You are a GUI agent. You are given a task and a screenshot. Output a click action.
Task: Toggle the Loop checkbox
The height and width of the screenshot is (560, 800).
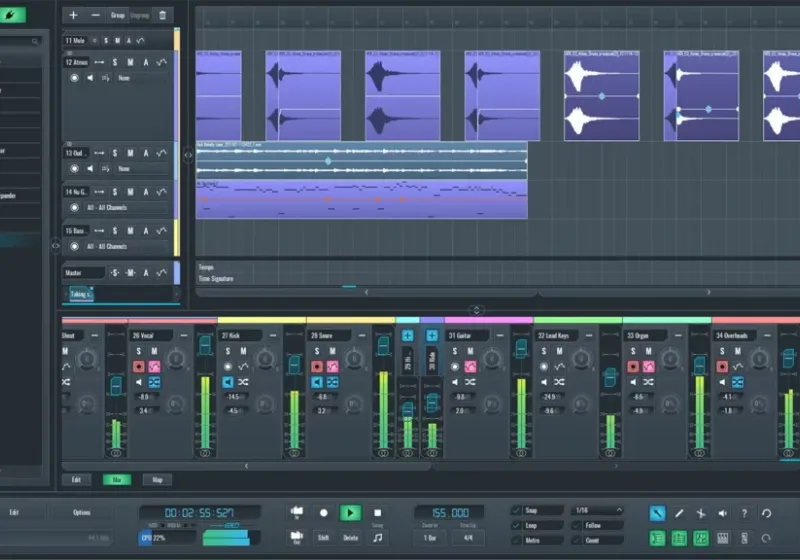(516, 526)
